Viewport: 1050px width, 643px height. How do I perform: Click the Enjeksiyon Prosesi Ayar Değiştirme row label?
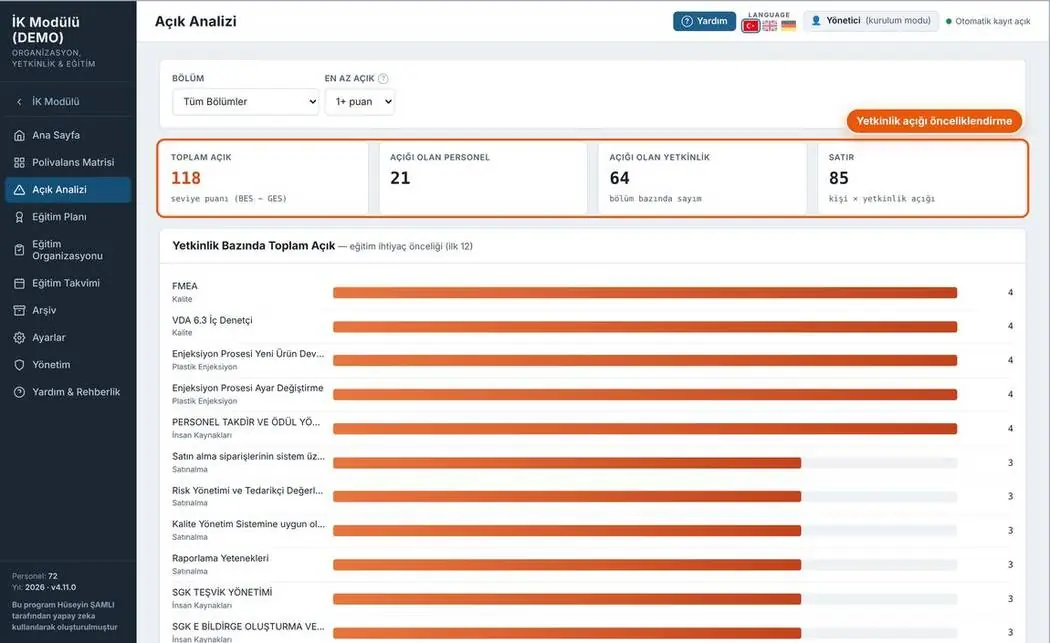(x=248, y=388)
